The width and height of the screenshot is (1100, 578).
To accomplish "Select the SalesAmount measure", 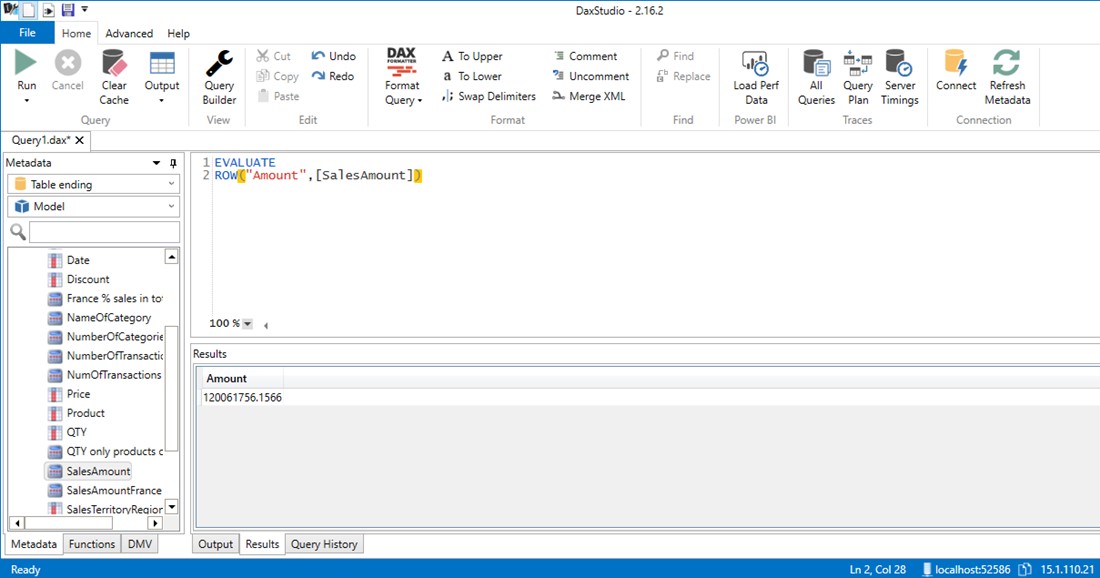I will tap(89, 471).
